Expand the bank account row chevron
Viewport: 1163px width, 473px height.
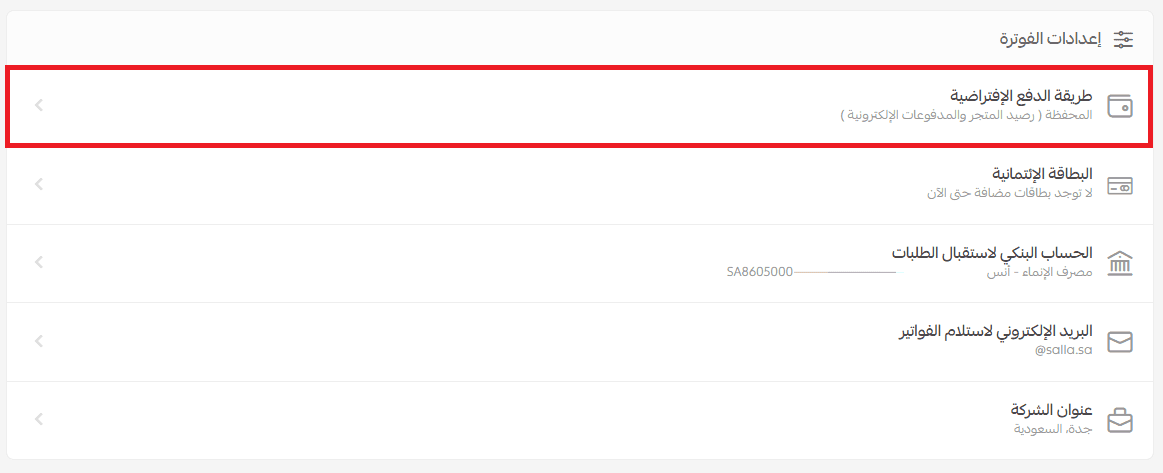38,263
